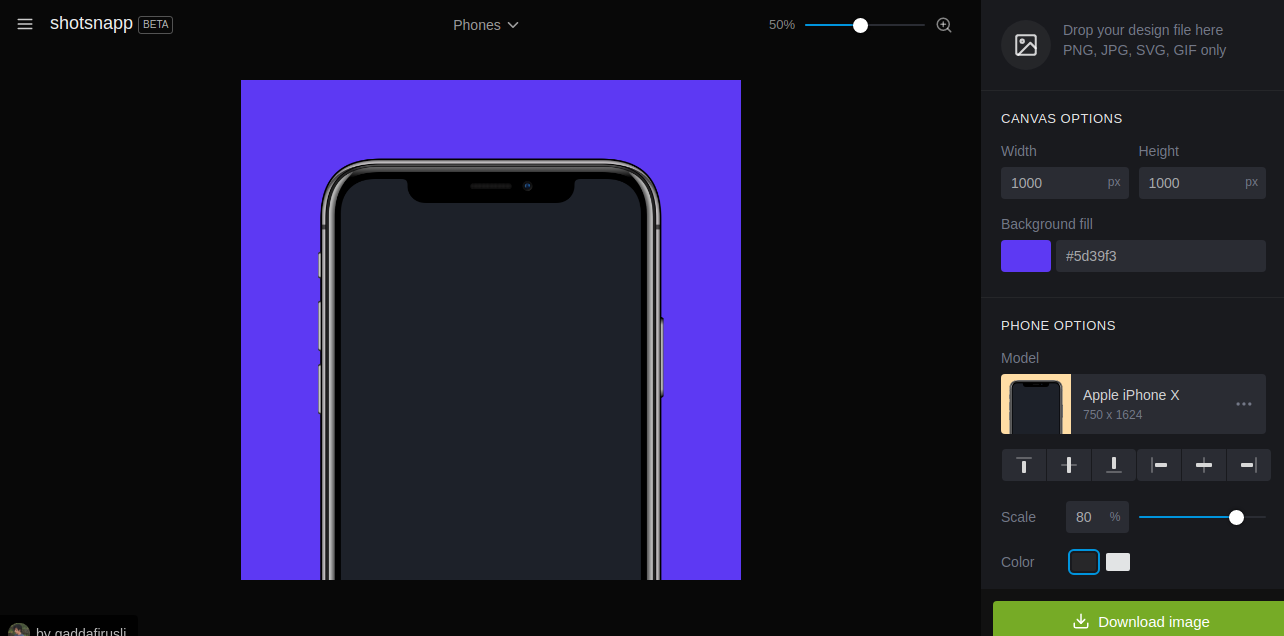Open the background fill color swatch
This screenshot has height=636, width=1284.
(1026, 256)
